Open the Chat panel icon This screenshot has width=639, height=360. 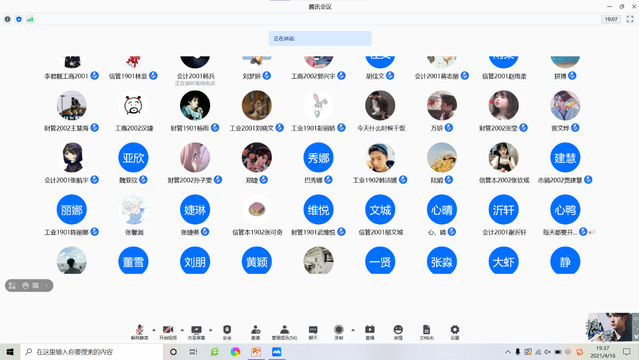click(313, 332)
